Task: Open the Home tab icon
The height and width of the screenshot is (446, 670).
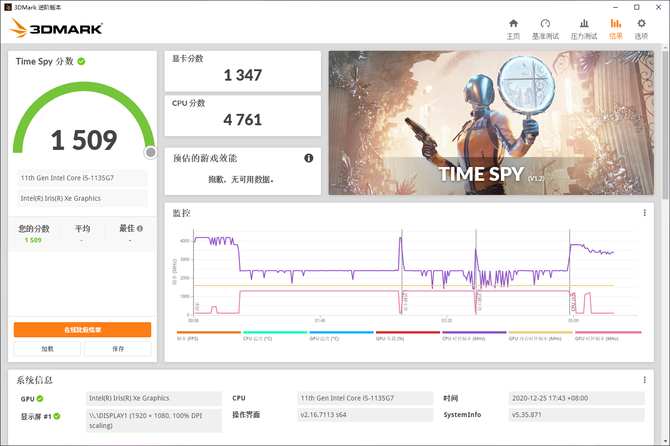Action: (513, 27)
